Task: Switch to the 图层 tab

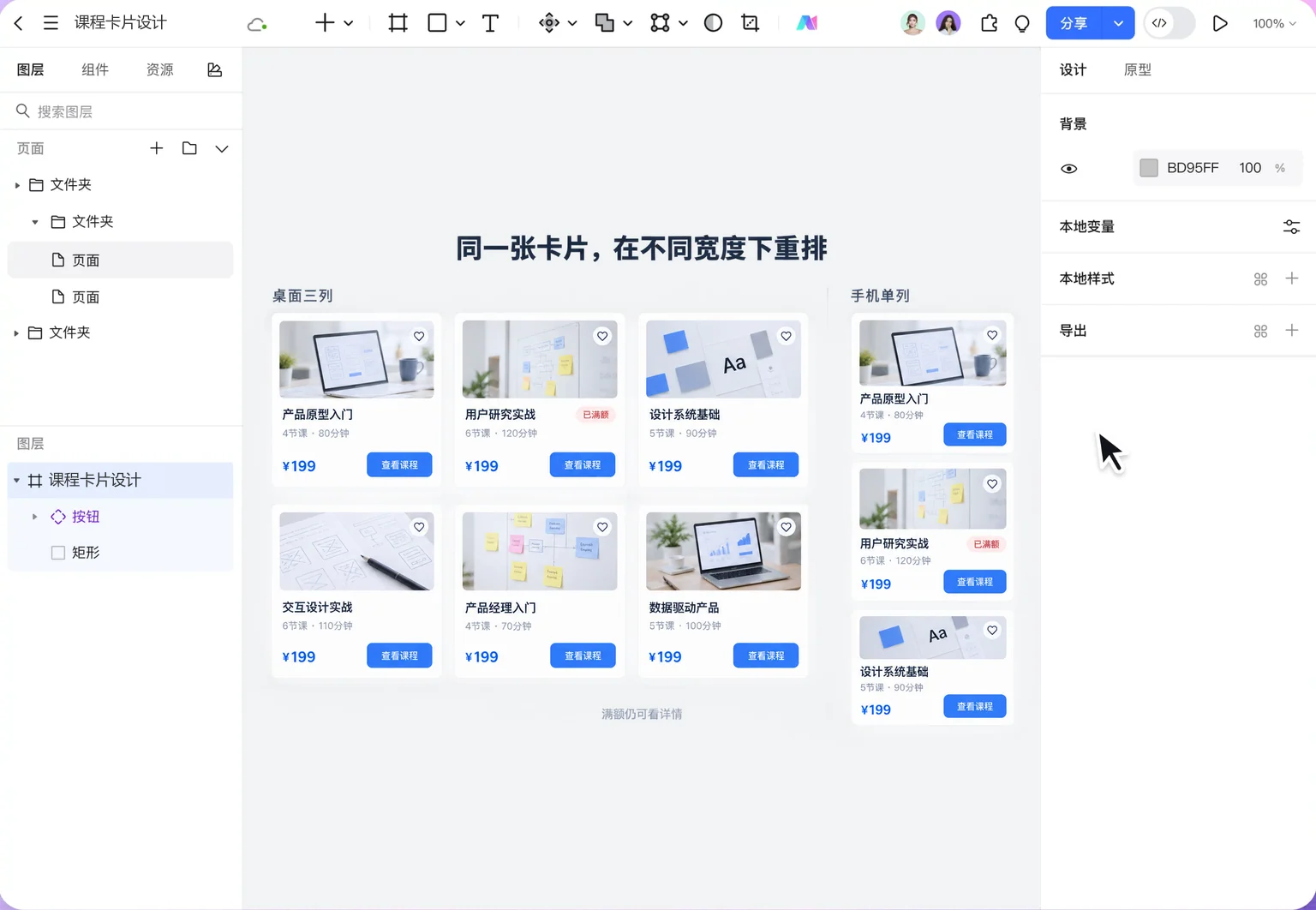Action: tap(31, 69)
